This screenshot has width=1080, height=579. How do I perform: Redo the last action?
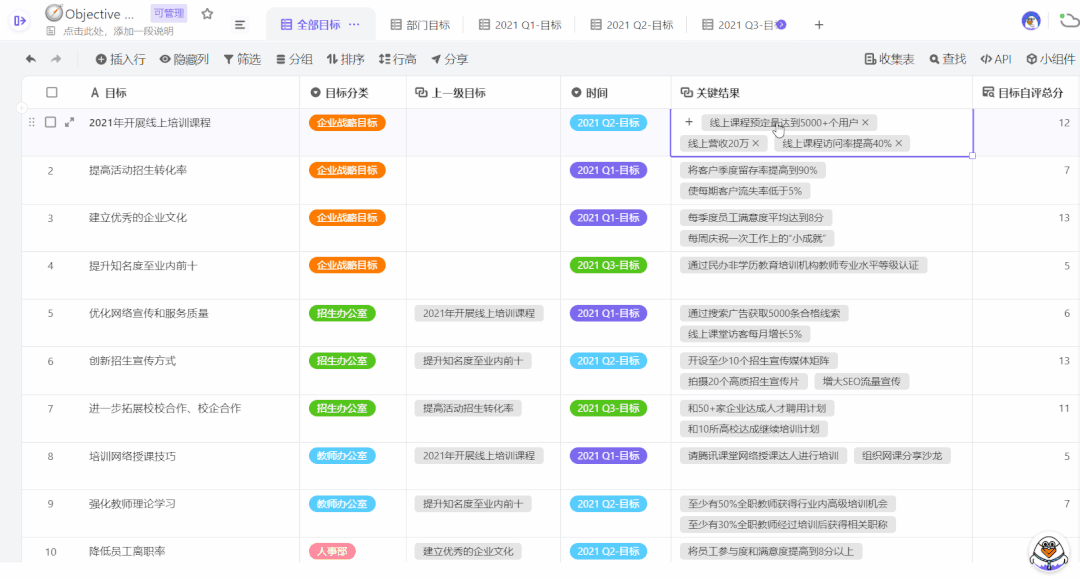tap(56, 59)
